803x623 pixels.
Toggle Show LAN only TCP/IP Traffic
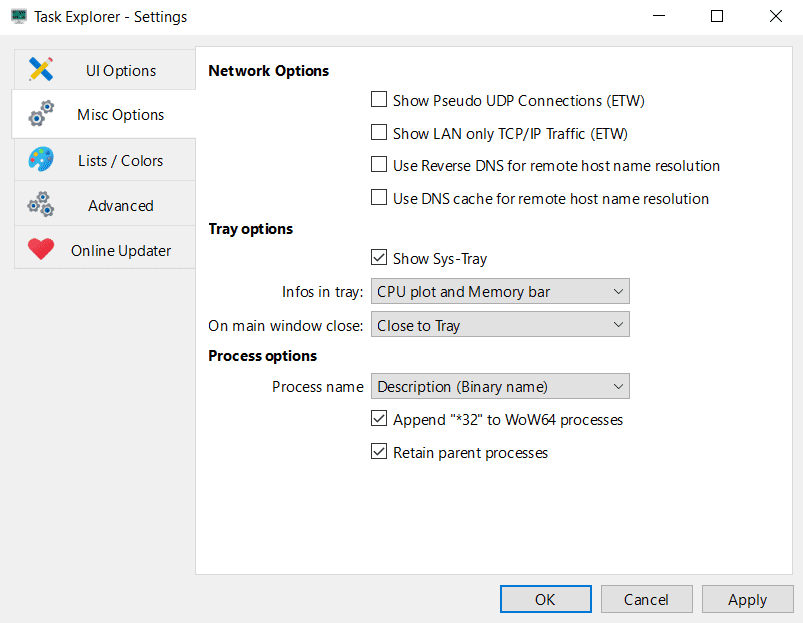click(379, 133)
